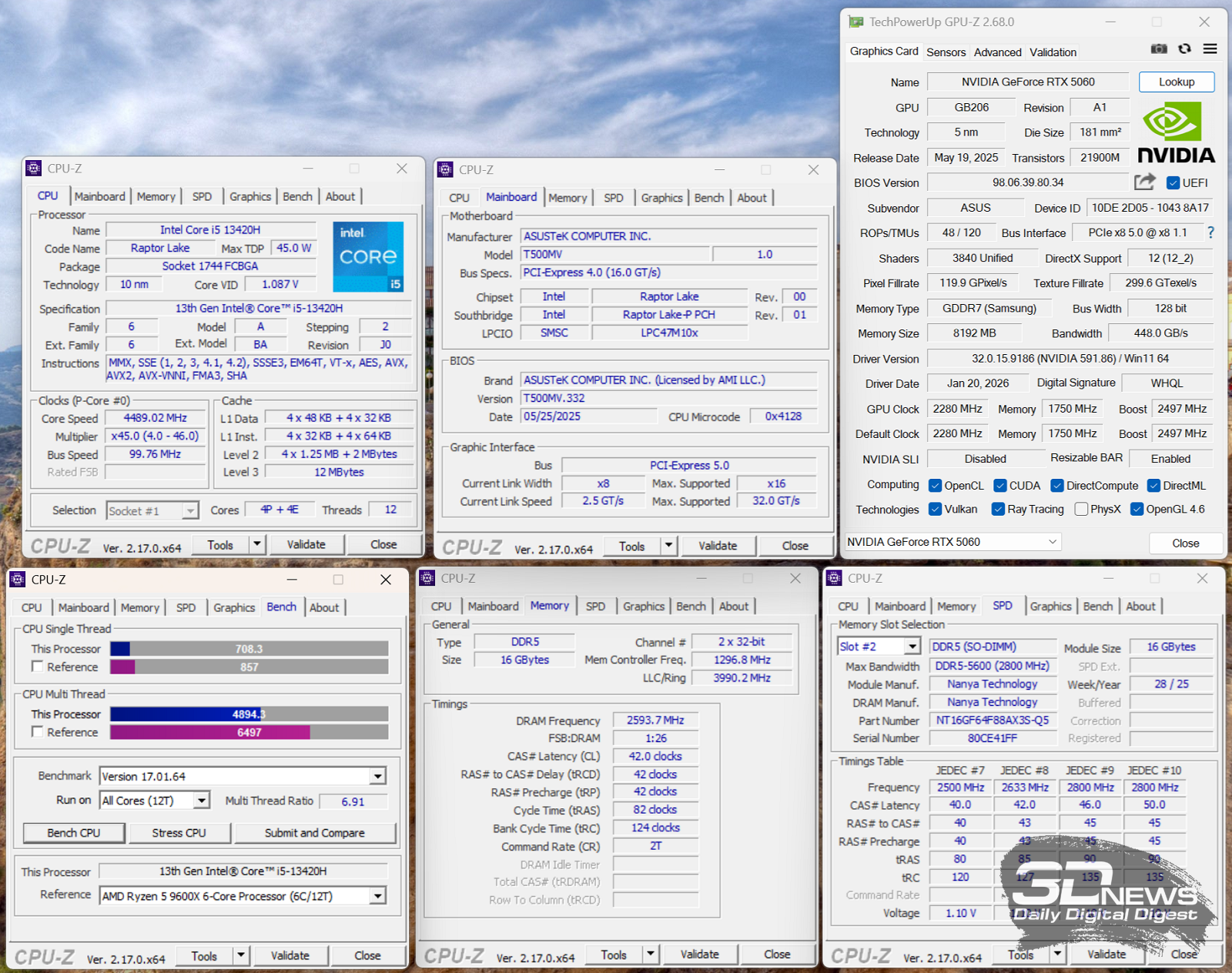The width and height of the screenshot is (1232, 973).
Task: Click the Intel Core i5 logo badge
Action: click(x=368, y=256)
